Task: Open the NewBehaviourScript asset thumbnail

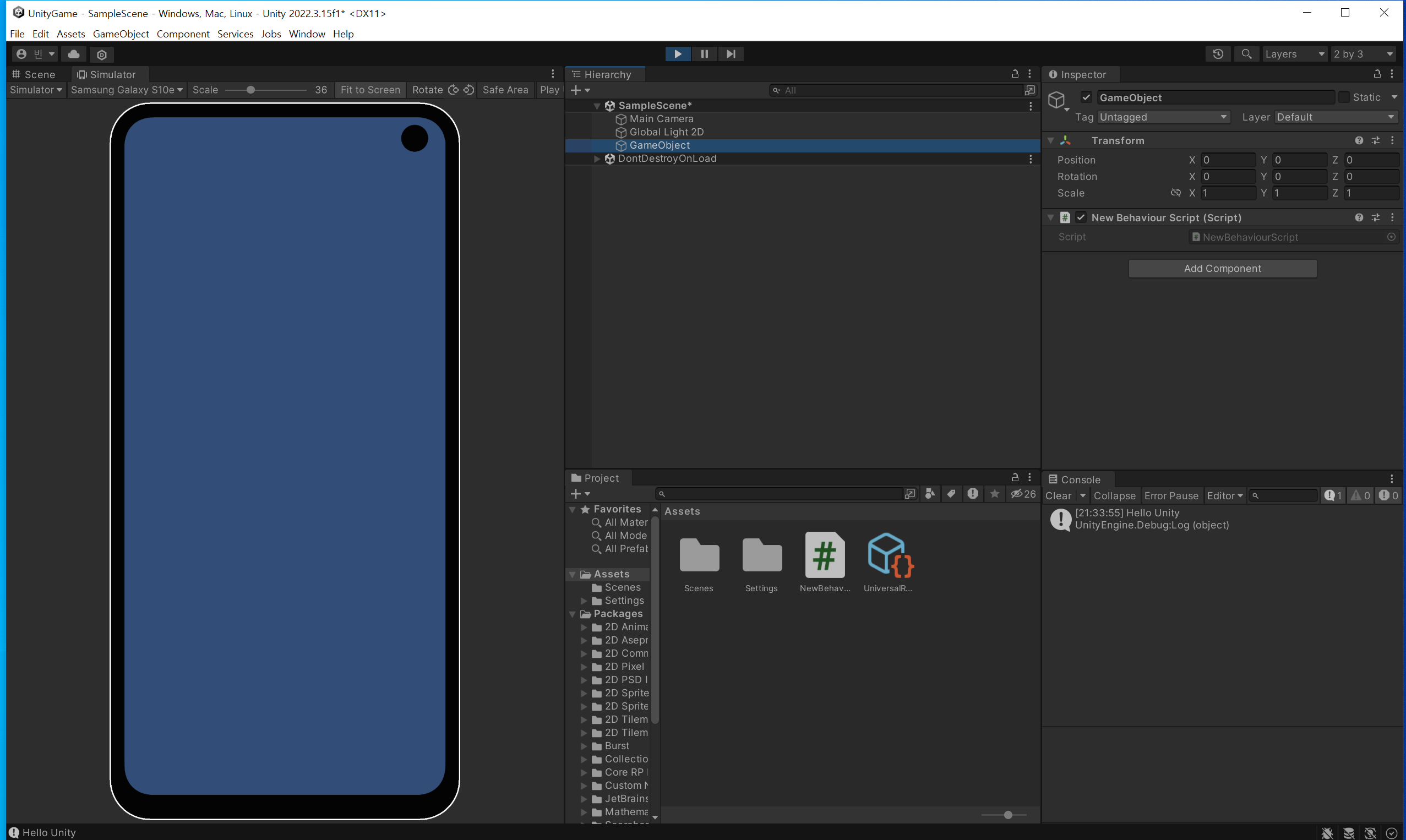Action: click(x=825, y=555)
